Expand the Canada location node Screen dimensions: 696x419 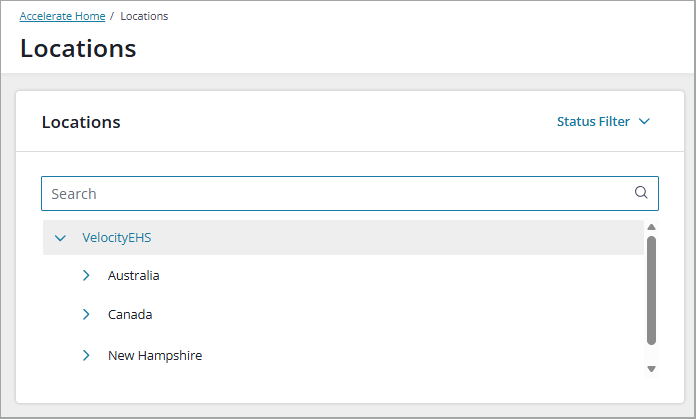pos(86,314)
